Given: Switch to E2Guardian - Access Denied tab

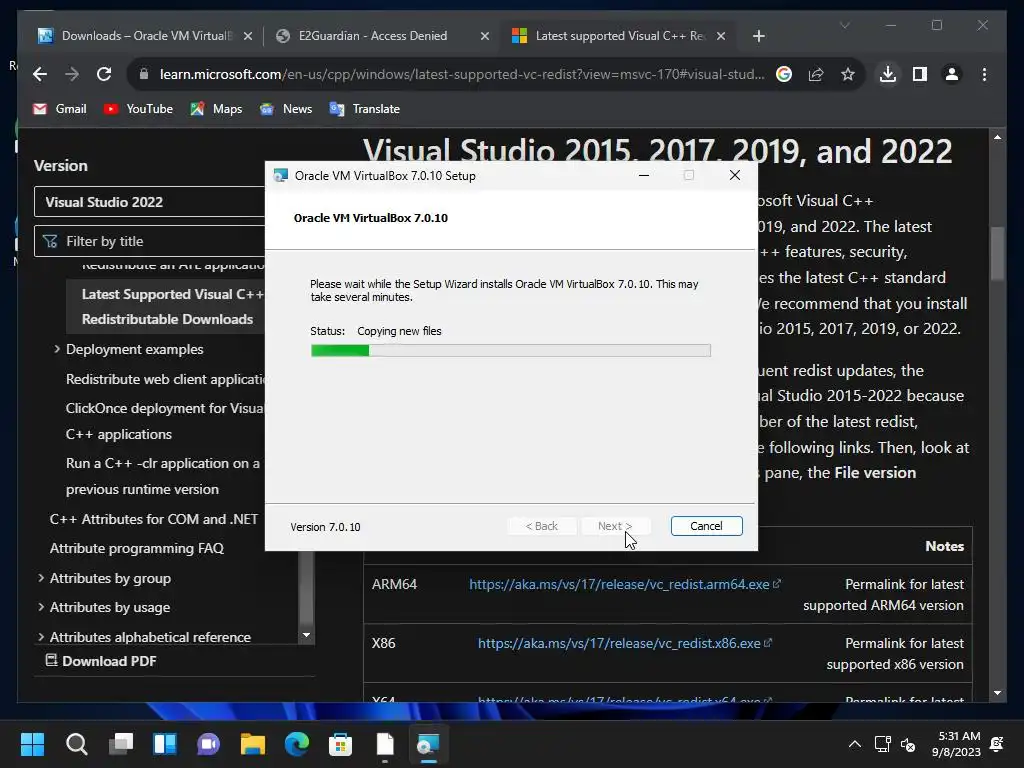Looking at the screenshot, I should 382,36.
